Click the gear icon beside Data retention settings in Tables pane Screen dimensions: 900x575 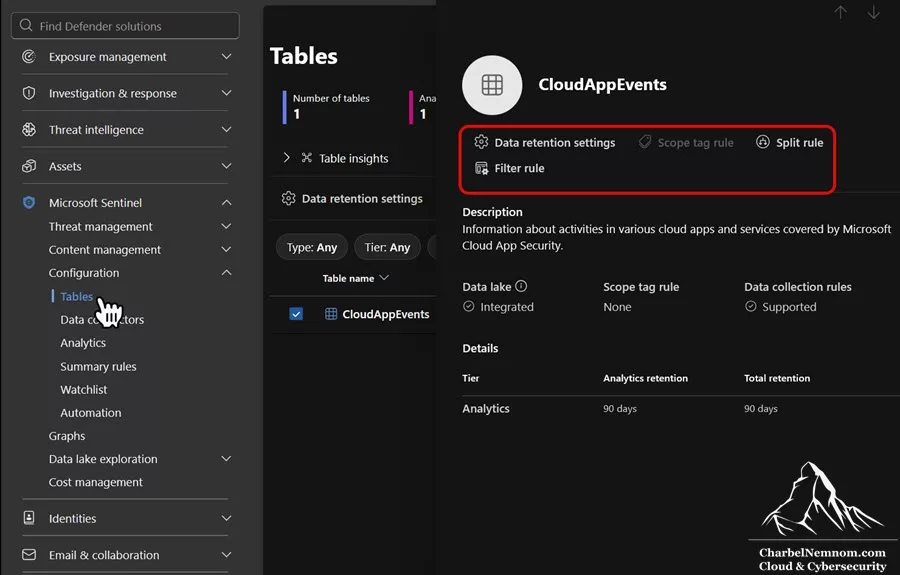[288, 199]
